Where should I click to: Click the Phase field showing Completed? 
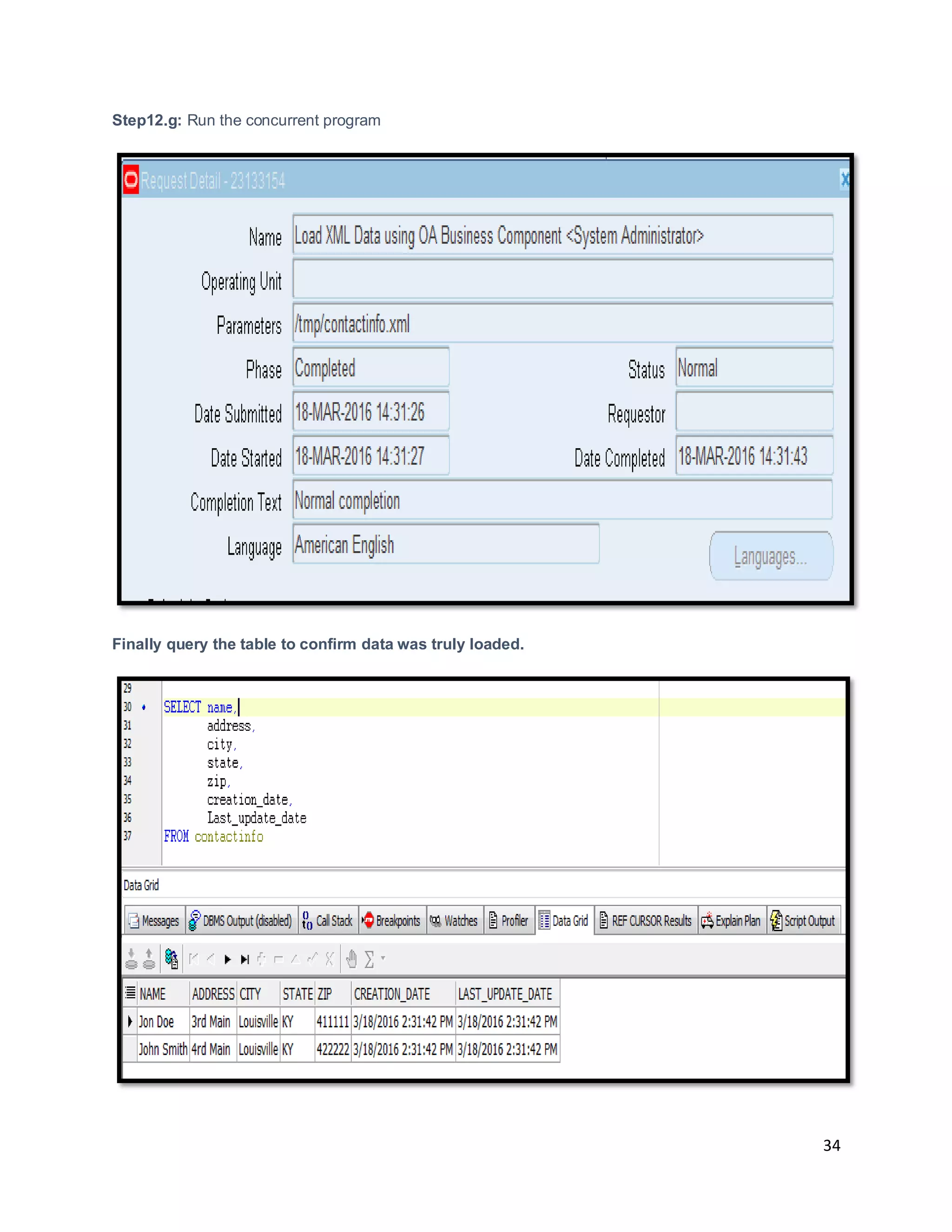coord(371,367)
